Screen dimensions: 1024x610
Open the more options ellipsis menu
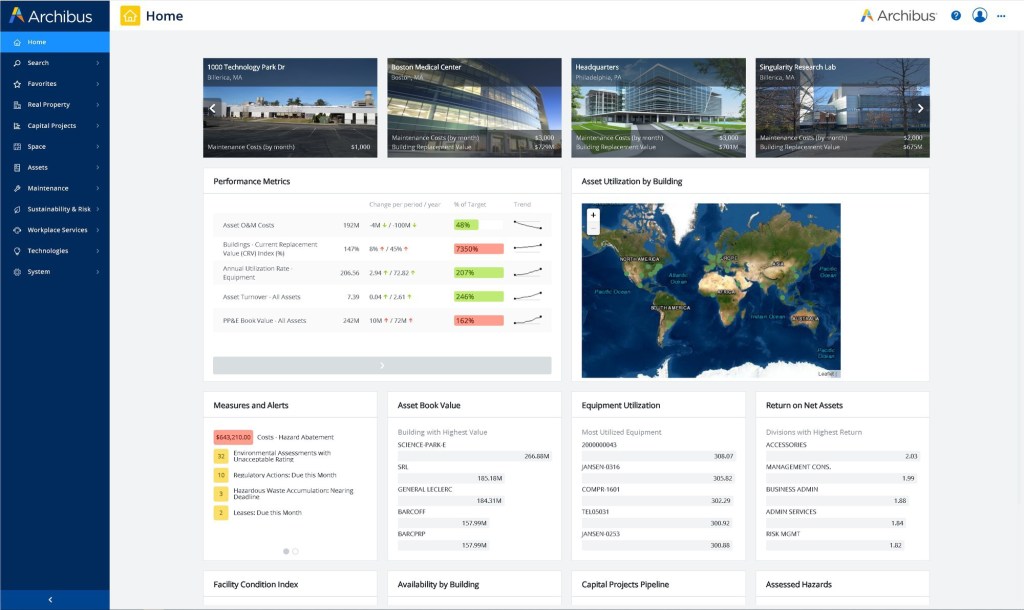click(x=1002, y=16)
